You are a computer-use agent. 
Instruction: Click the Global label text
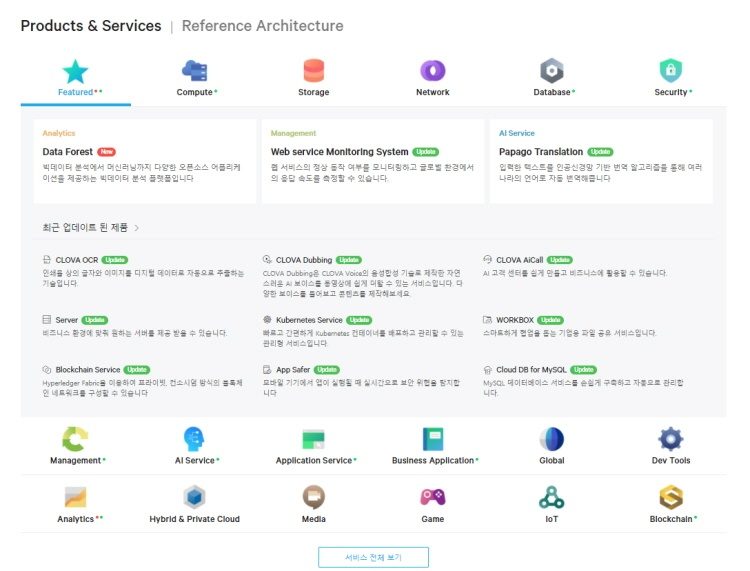[x=551, y=460]
